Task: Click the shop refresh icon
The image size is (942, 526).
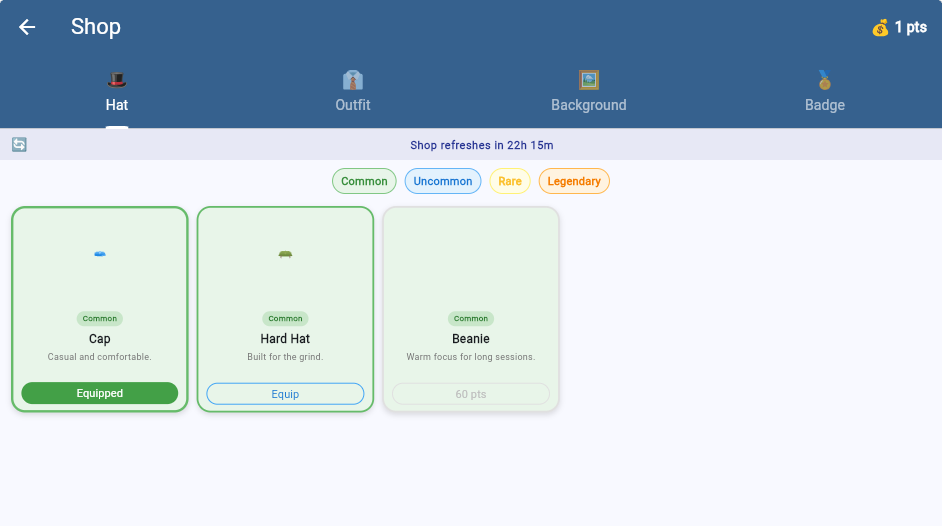Action: pyautogui.click(x=19, y=145)
